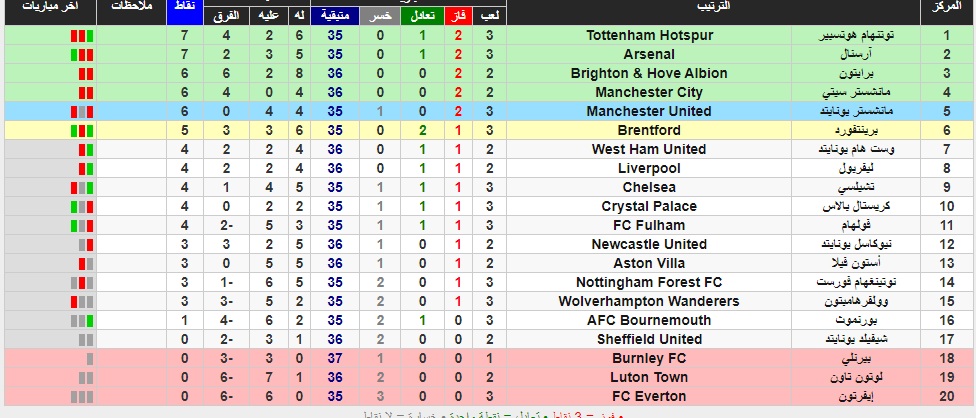Click the dark blue remaining matches header
The image size is (976, 418).
point(335,16)
